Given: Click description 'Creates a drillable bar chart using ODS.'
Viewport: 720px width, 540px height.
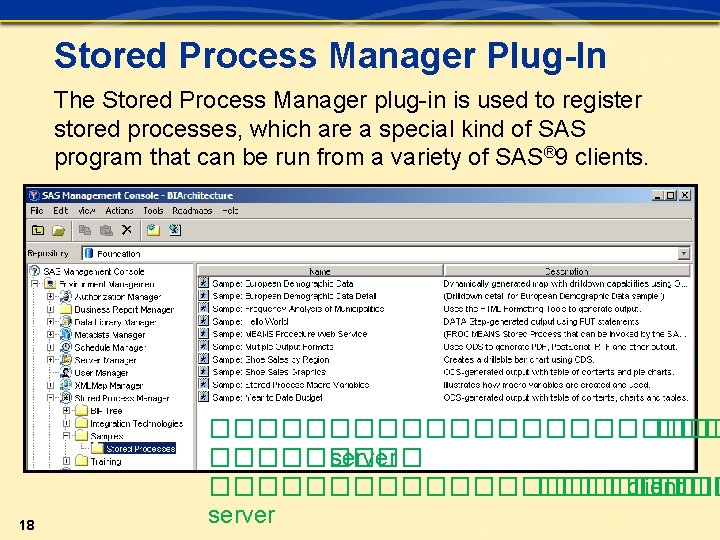Looking at the screenshot, I should click(x=519, y=360).
